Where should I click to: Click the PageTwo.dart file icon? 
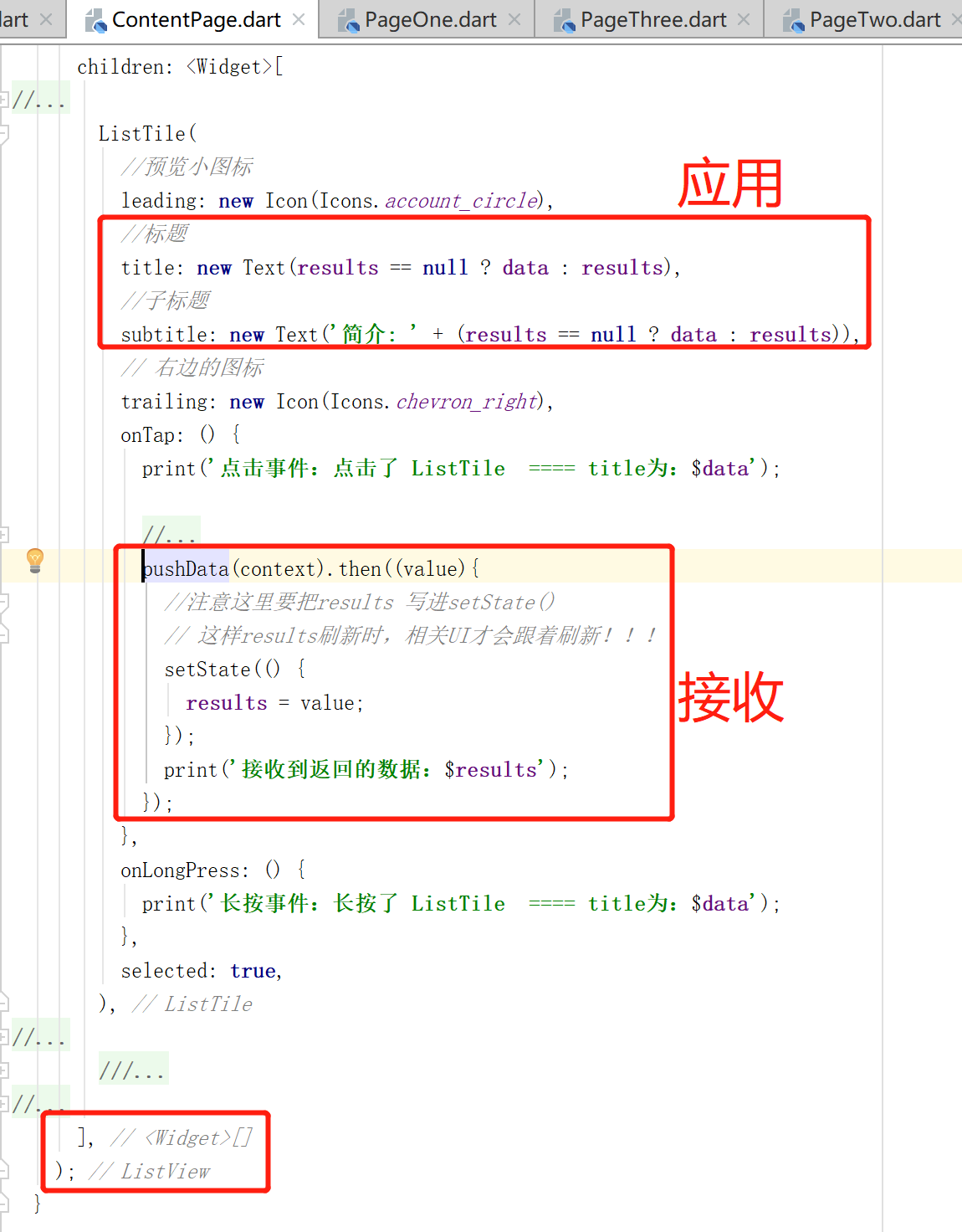(x=794, y=20)
